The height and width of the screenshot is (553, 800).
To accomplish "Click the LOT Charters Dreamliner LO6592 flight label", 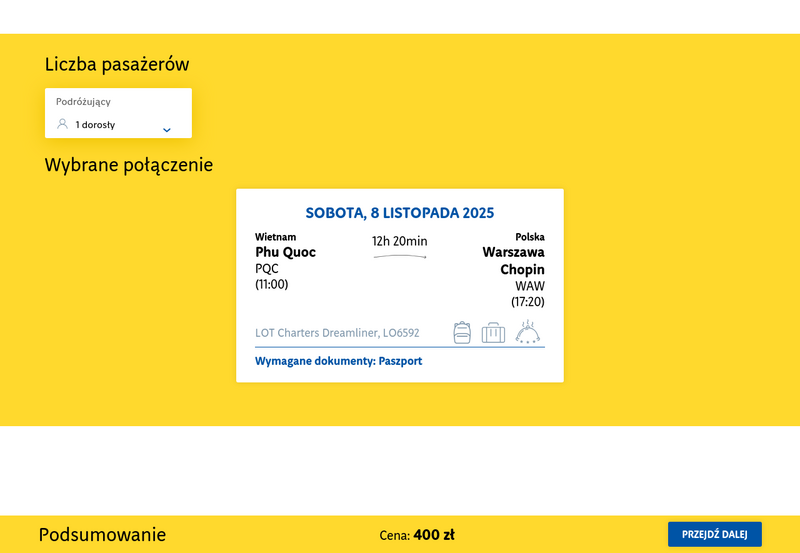I will tap(337, 333).
